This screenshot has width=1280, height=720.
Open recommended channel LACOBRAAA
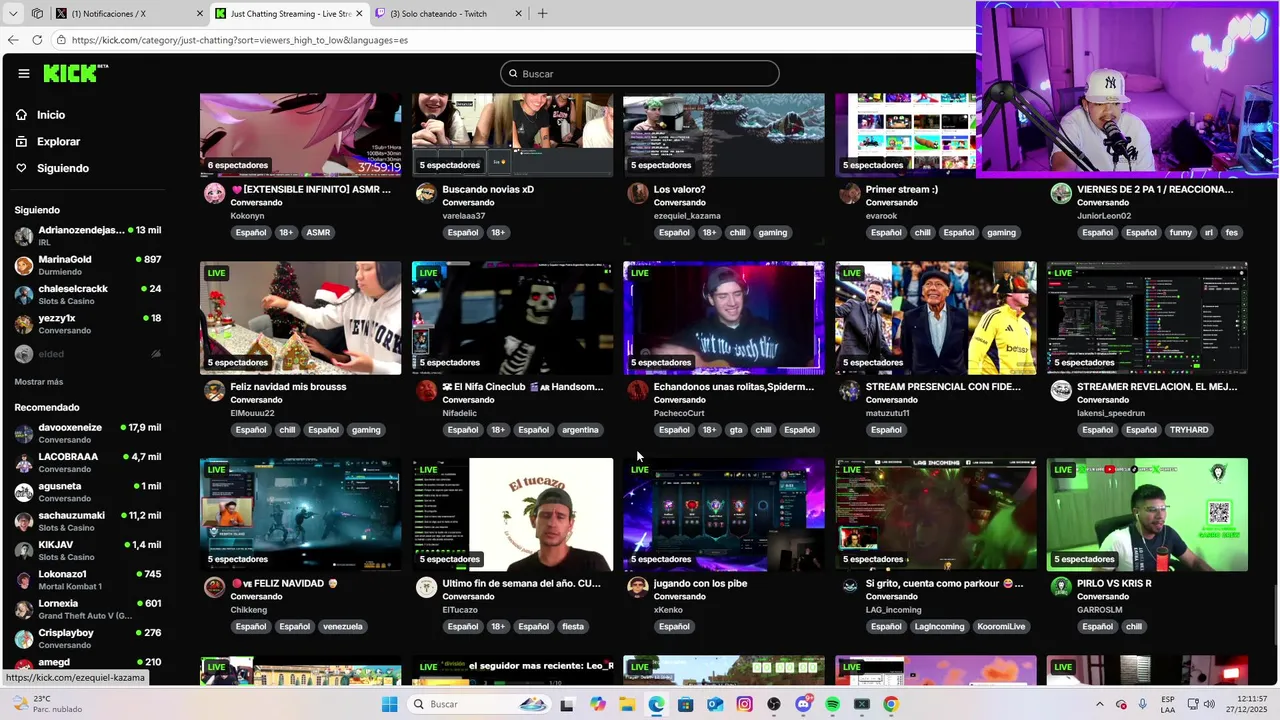88,462
